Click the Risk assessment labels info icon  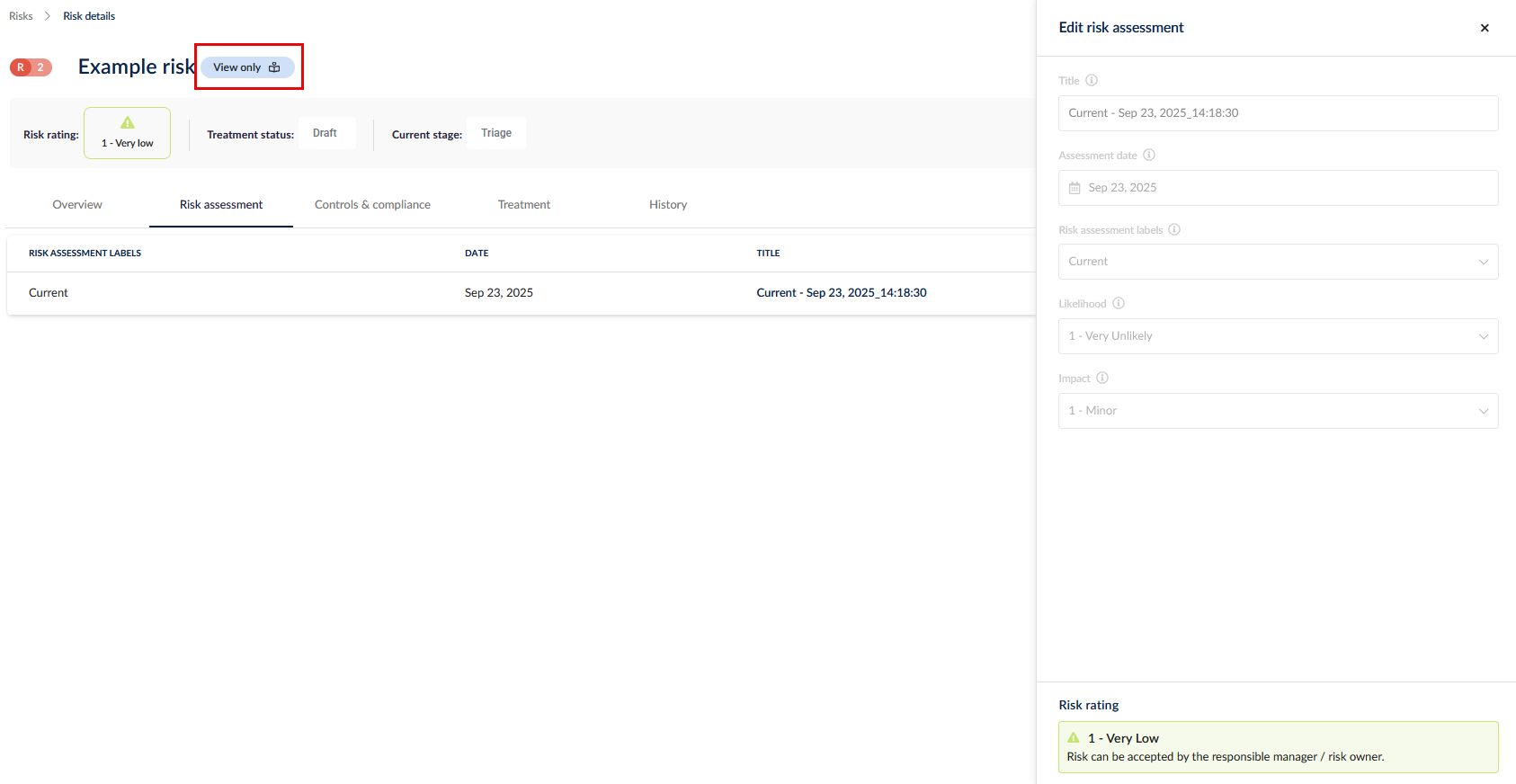[x=1174, y=229]
